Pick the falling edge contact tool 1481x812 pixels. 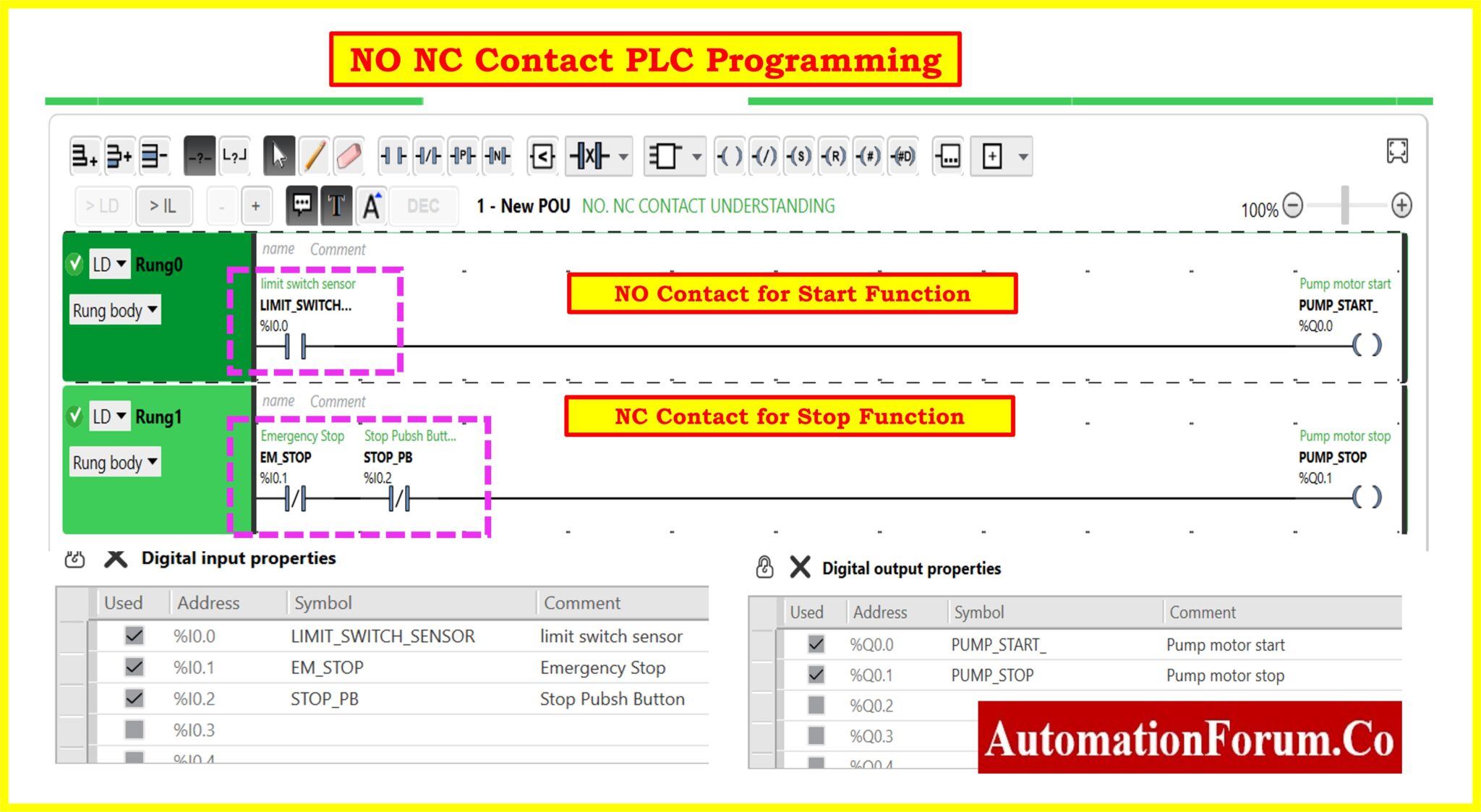coord(498,156)
